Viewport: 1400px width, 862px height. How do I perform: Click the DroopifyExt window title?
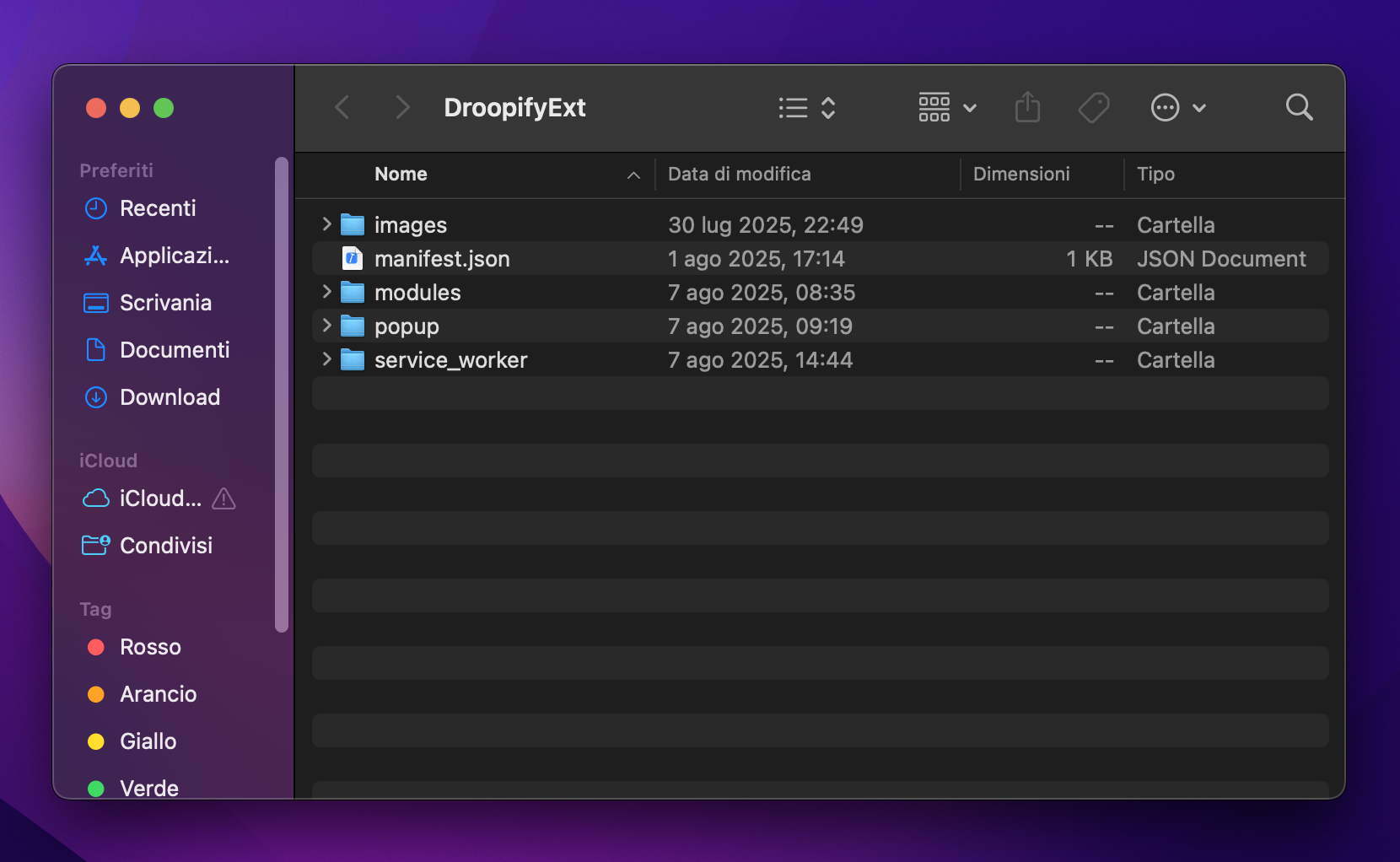click(x=514, y=108)
